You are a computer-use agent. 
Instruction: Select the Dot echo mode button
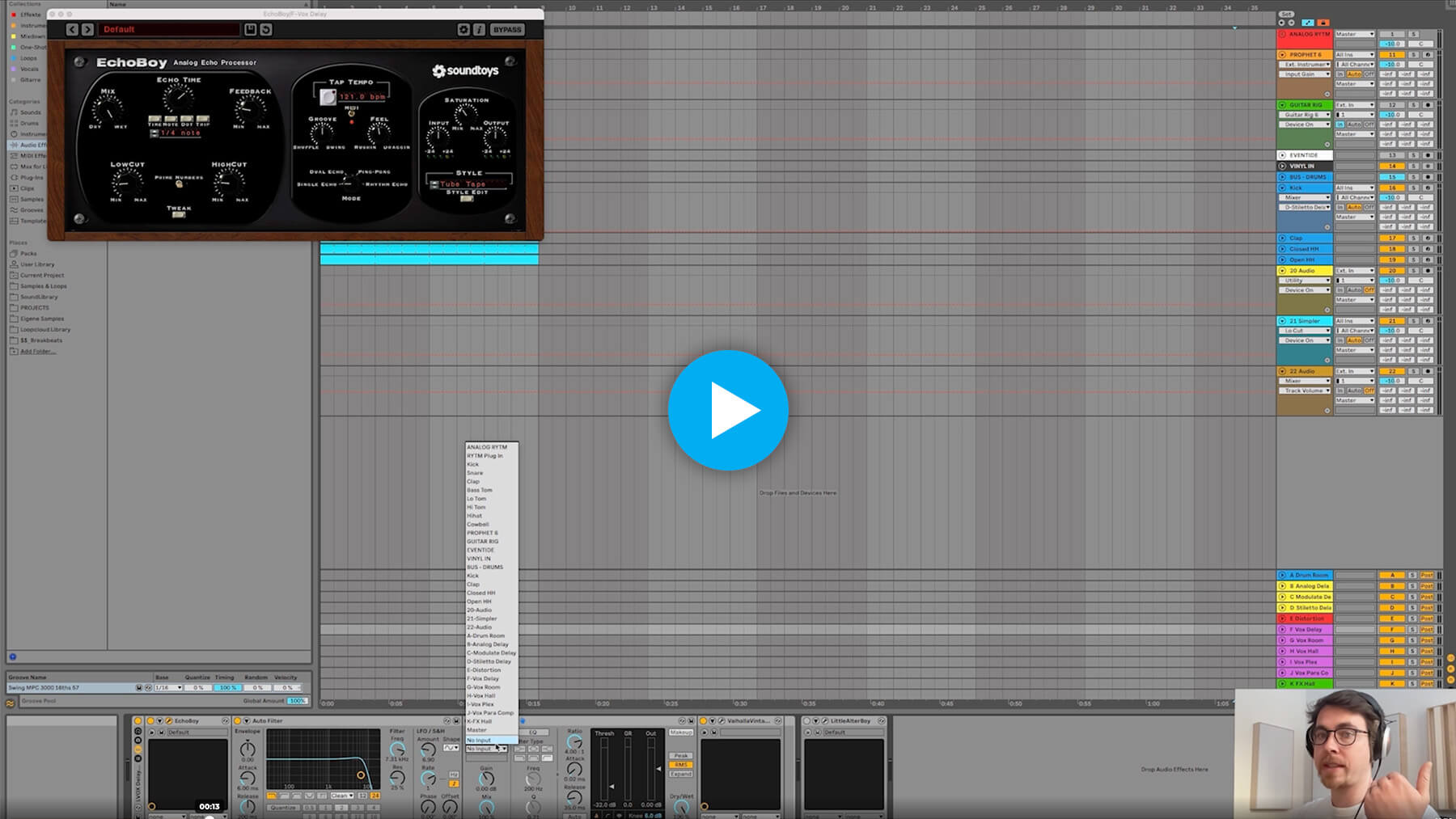pyautogui.click(x=186, y=118)
